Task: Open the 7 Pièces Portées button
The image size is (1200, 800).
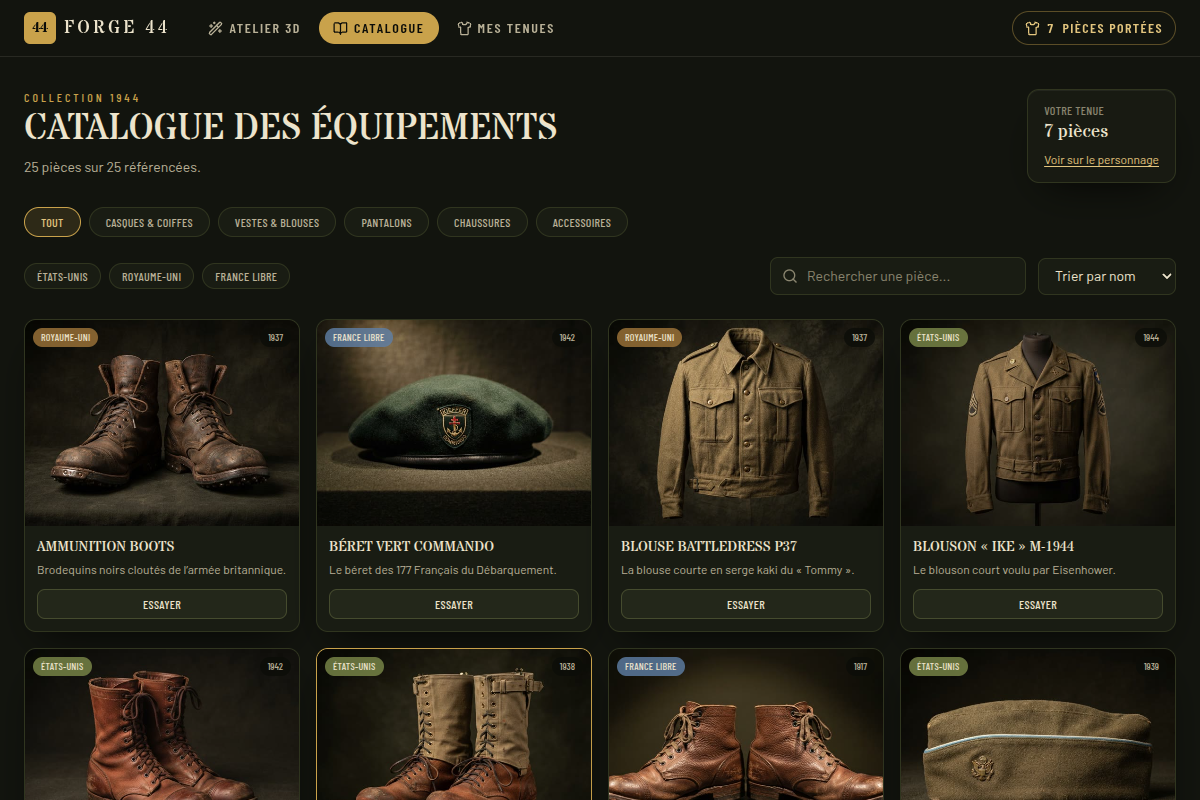Action: click(1094, 29)
